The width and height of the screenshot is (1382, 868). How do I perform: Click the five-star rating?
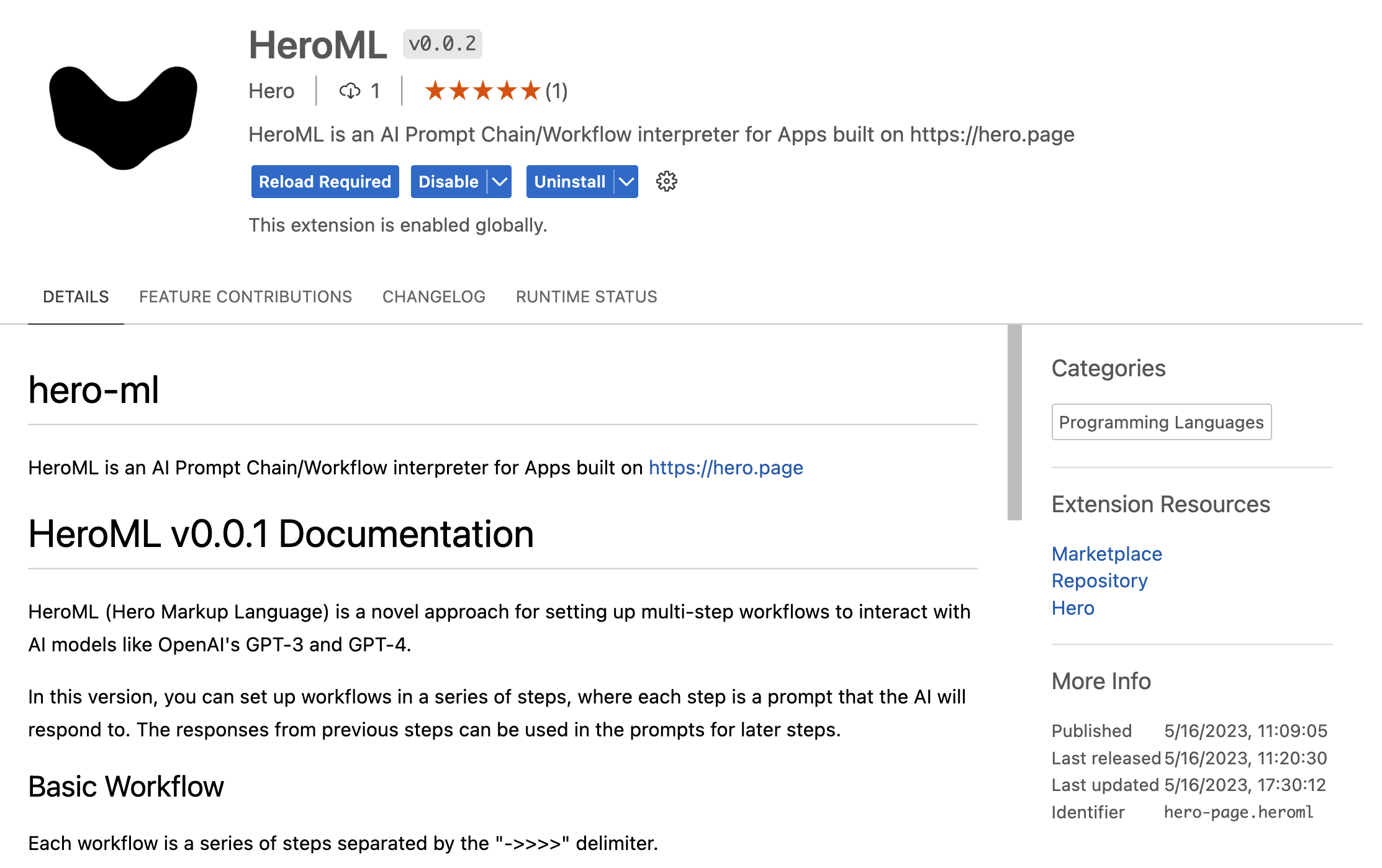click(482, 91)
